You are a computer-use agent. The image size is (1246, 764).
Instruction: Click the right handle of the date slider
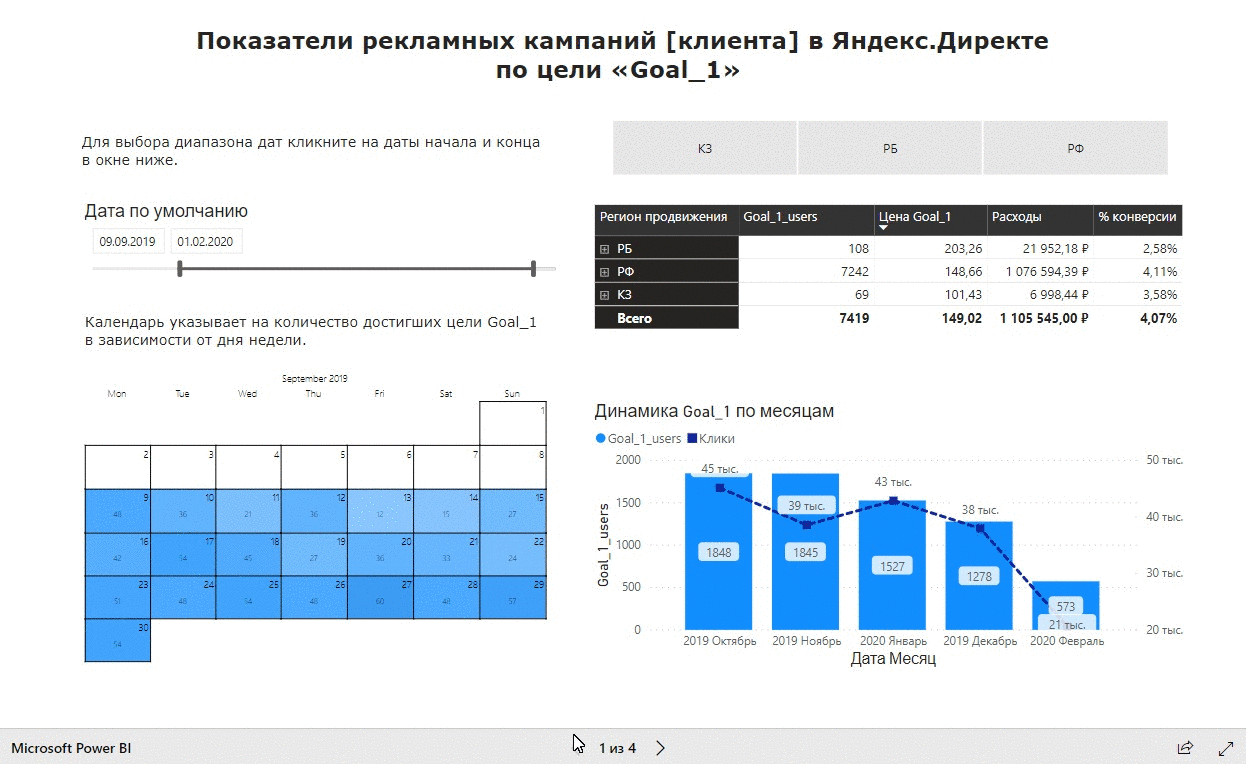534,268
